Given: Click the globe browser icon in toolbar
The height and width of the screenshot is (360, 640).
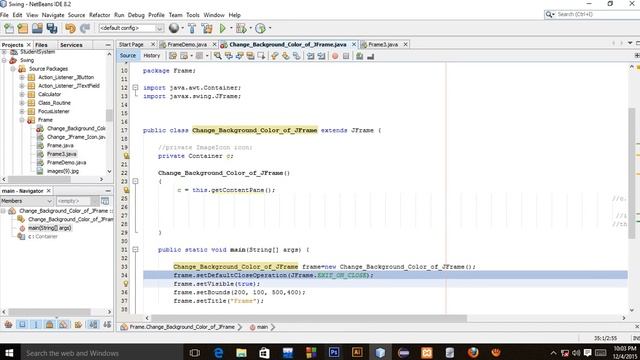Looking at the screenshot, I should click(174, 28).
